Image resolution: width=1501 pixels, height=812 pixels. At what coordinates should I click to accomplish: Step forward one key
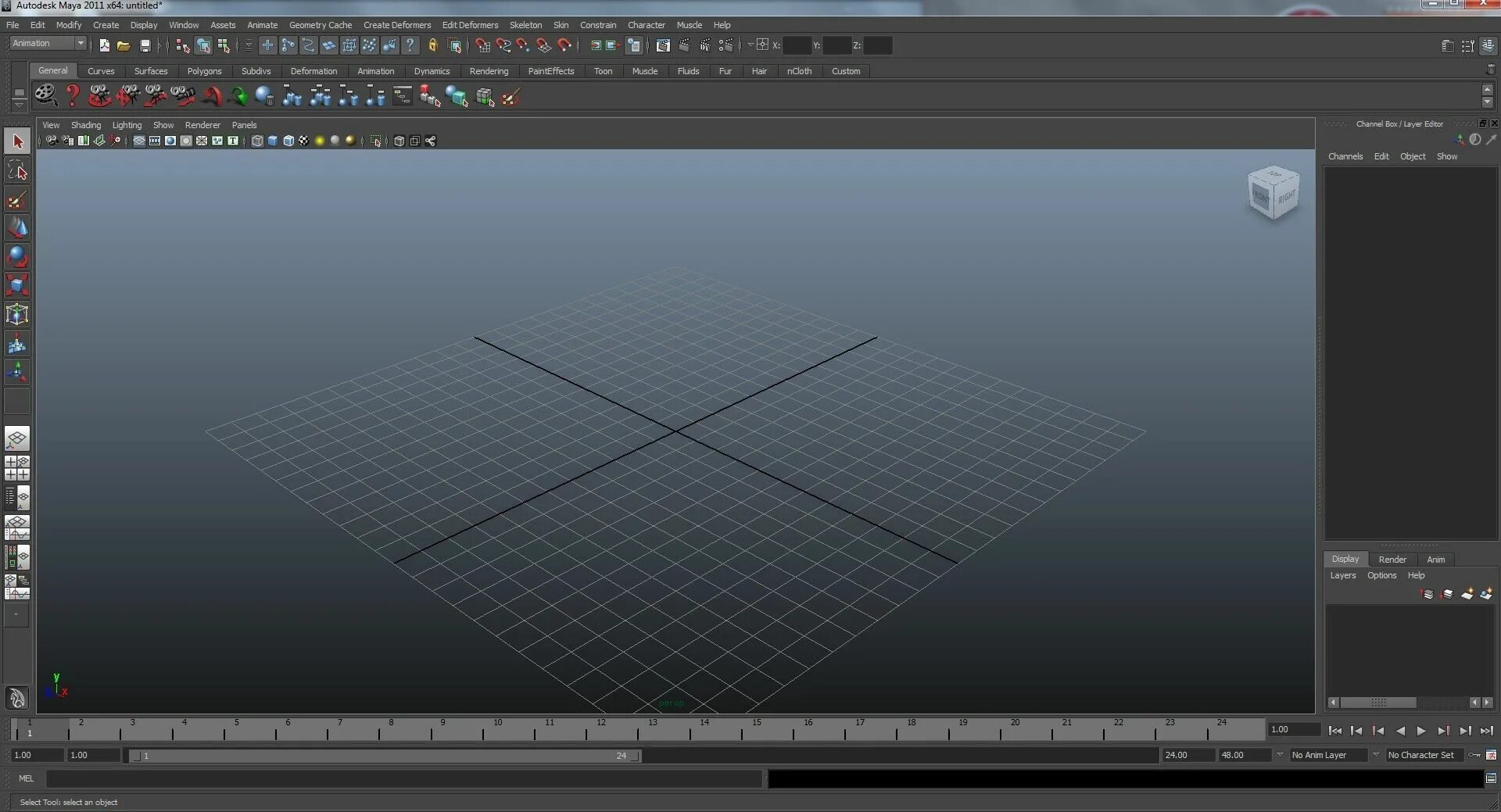tap(1443, 731)
